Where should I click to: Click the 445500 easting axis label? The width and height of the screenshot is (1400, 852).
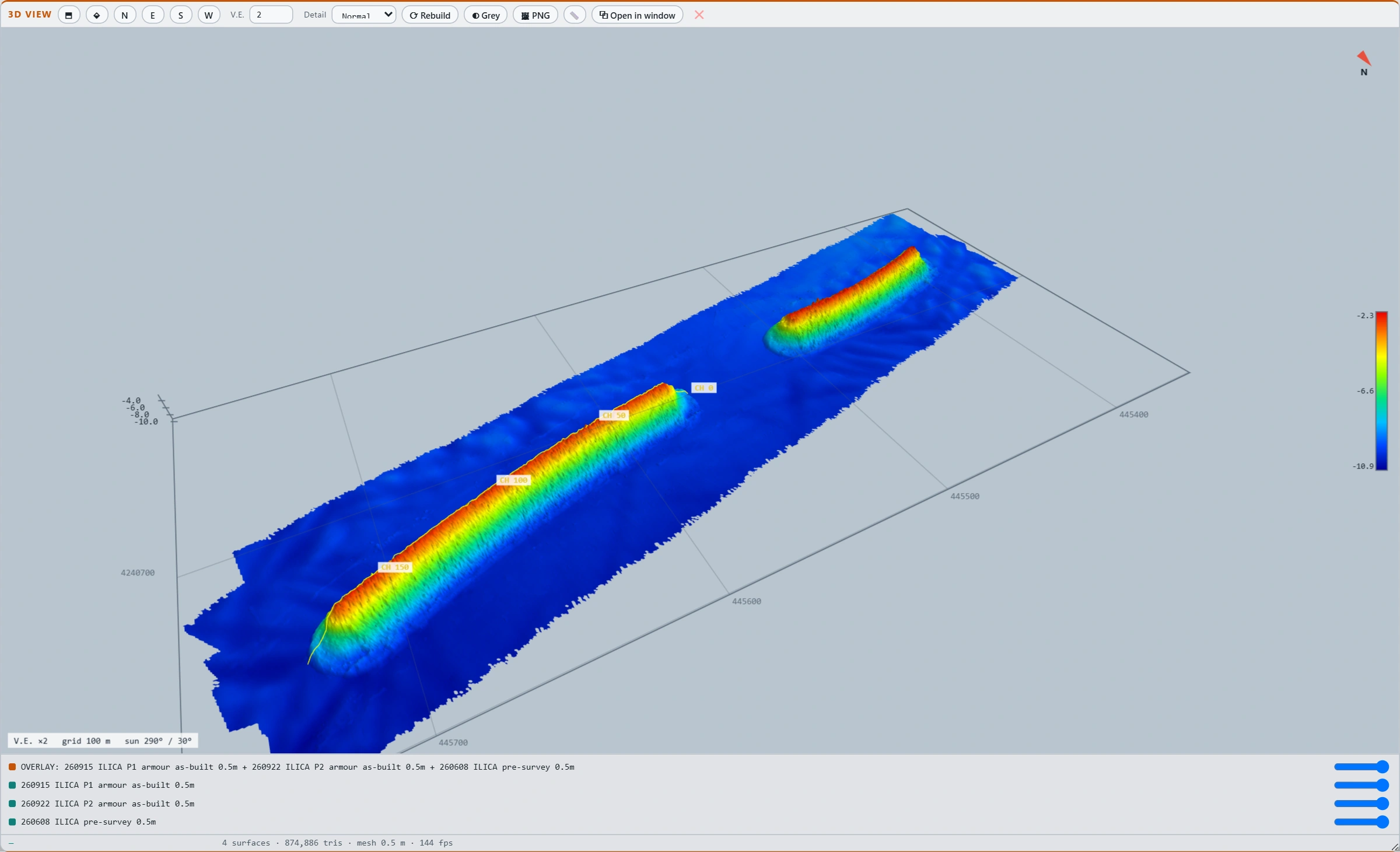965,497
